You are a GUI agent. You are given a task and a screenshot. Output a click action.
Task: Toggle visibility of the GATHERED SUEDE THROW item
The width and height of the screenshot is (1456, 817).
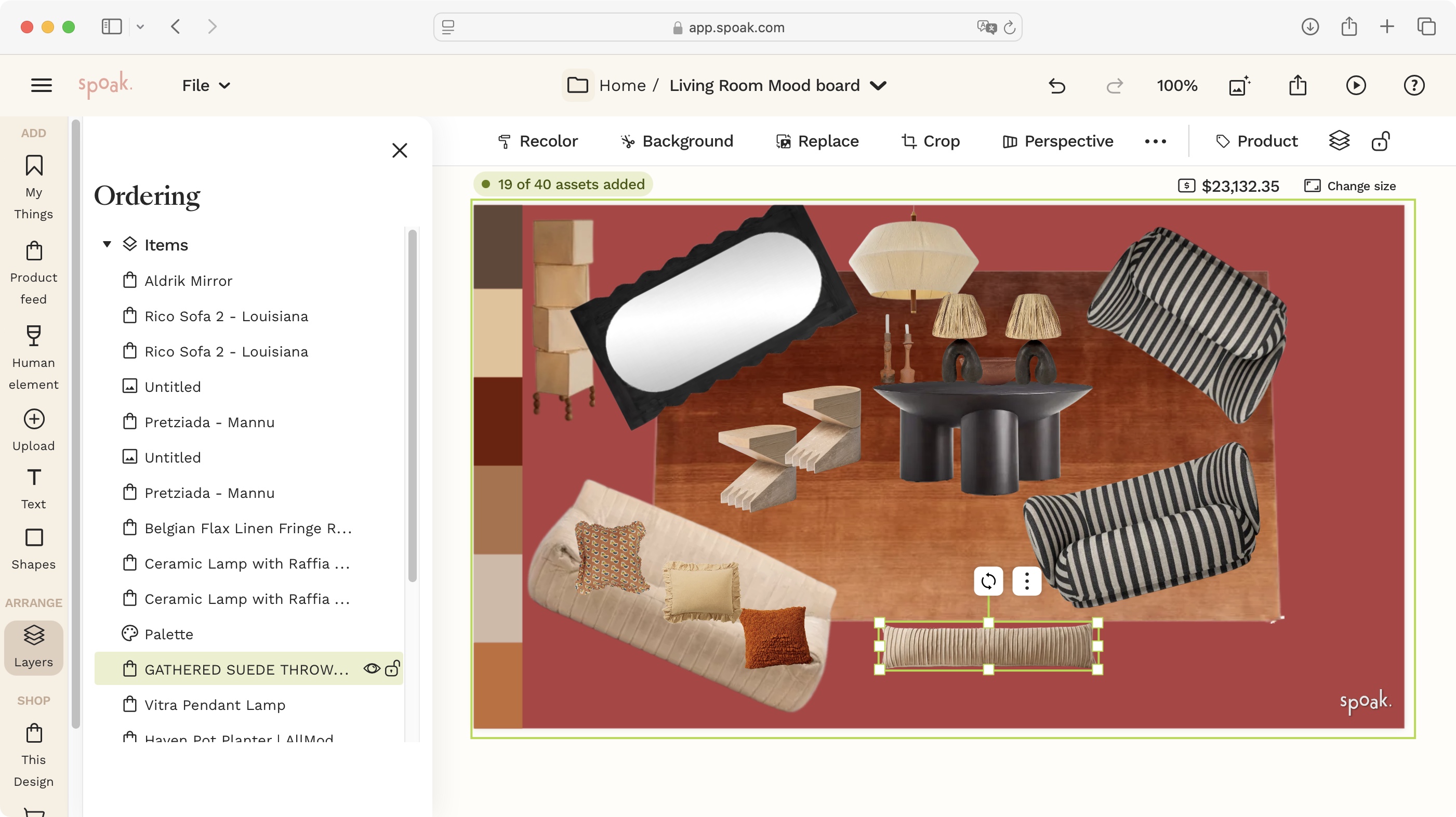point(372,669)
